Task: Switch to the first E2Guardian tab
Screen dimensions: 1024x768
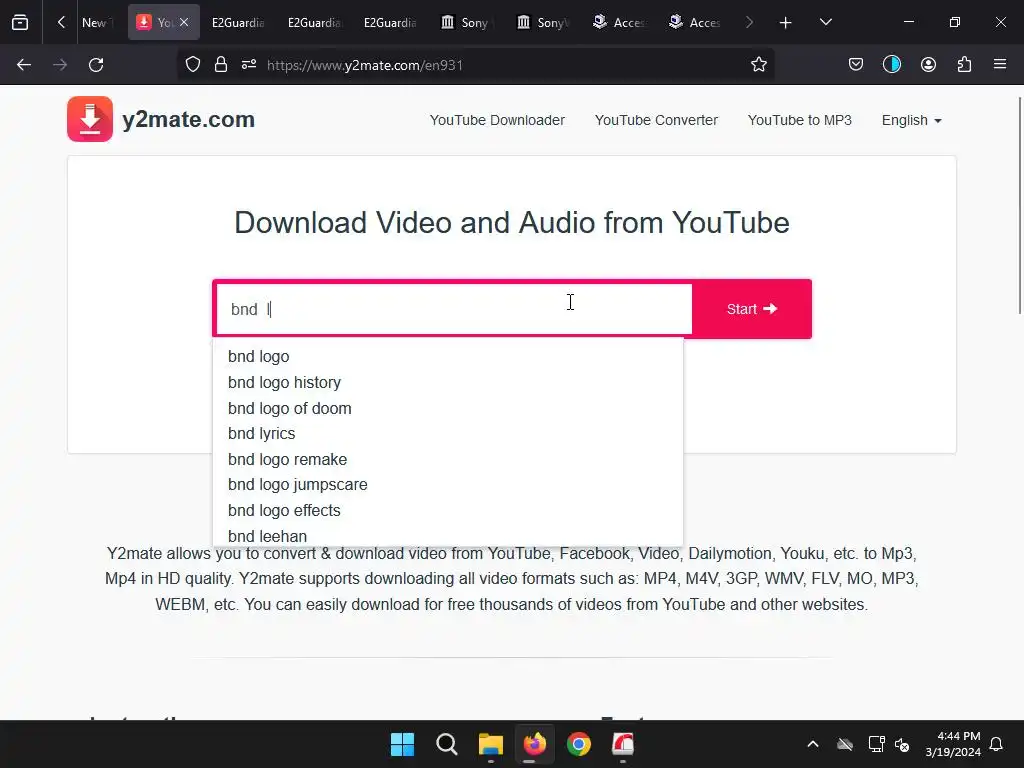Action: (x=238, y=22)
